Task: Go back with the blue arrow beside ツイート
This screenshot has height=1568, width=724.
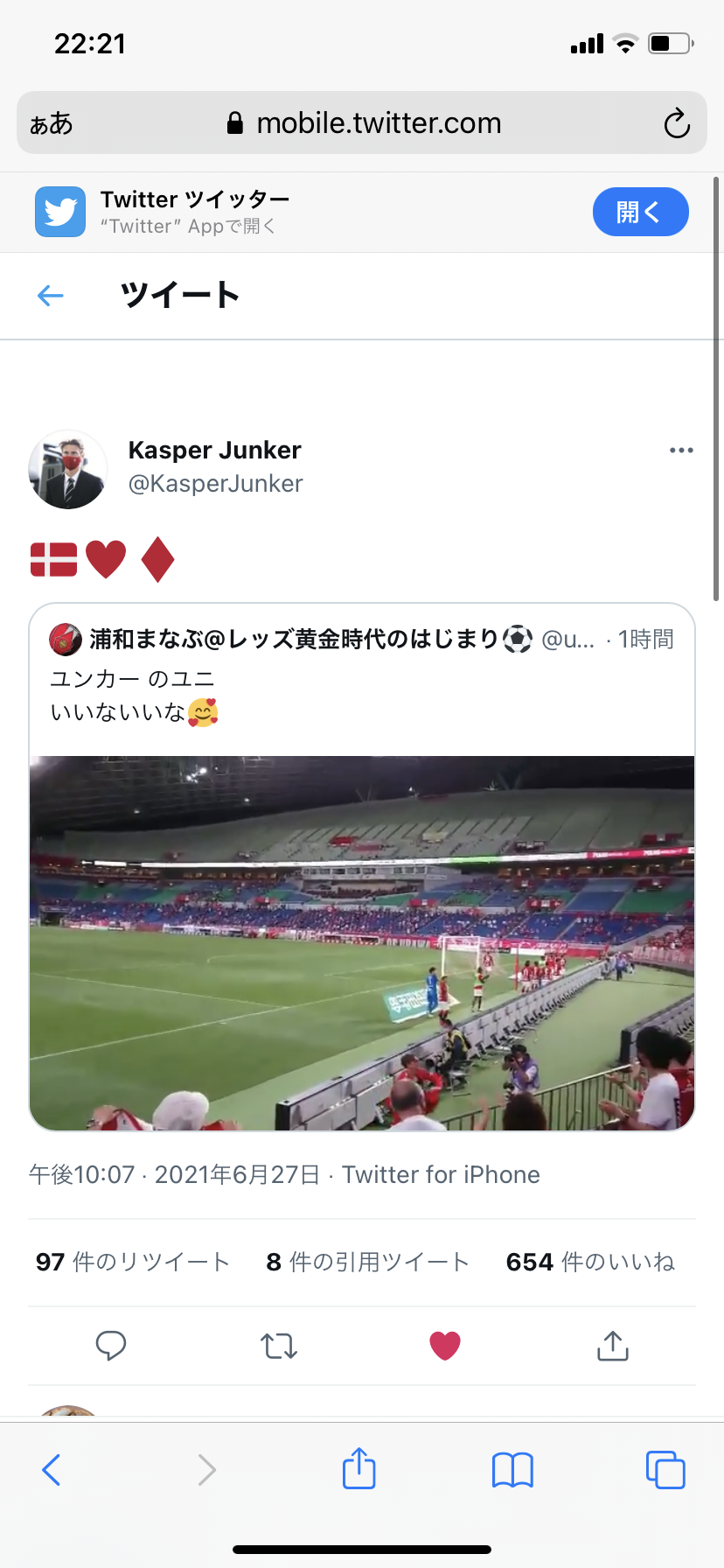Action: click(x=51, y=296)
